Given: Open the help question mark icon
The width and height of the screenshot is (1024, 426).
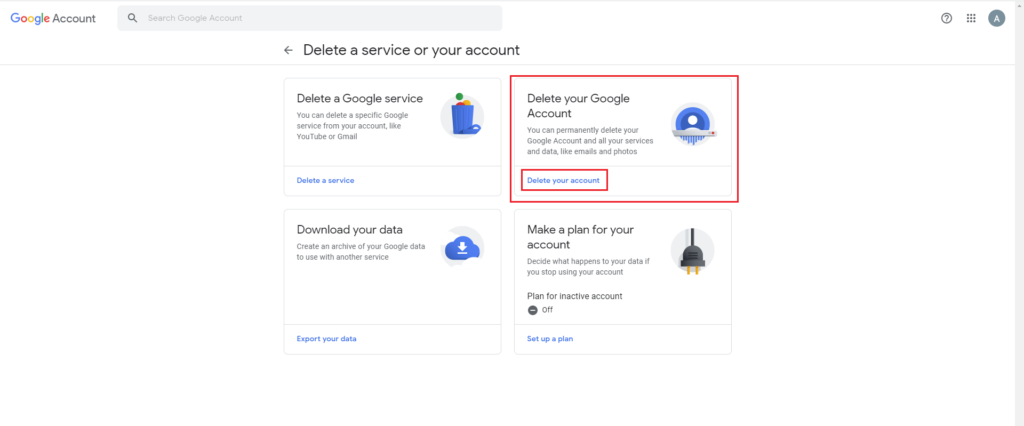Looking at the screenshot, I should tap(946, 18).
